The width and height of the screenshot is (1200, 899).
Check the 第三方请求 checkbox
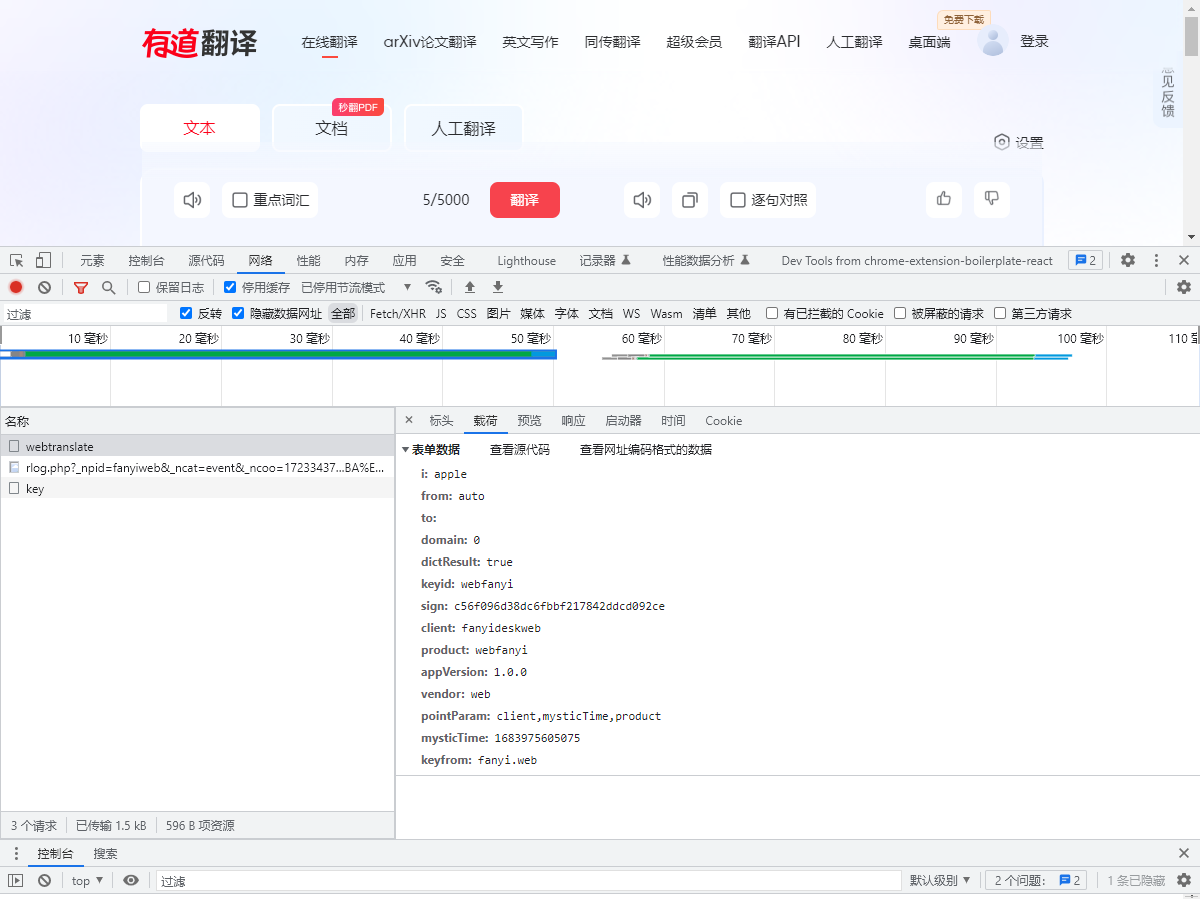(1000, 313)
